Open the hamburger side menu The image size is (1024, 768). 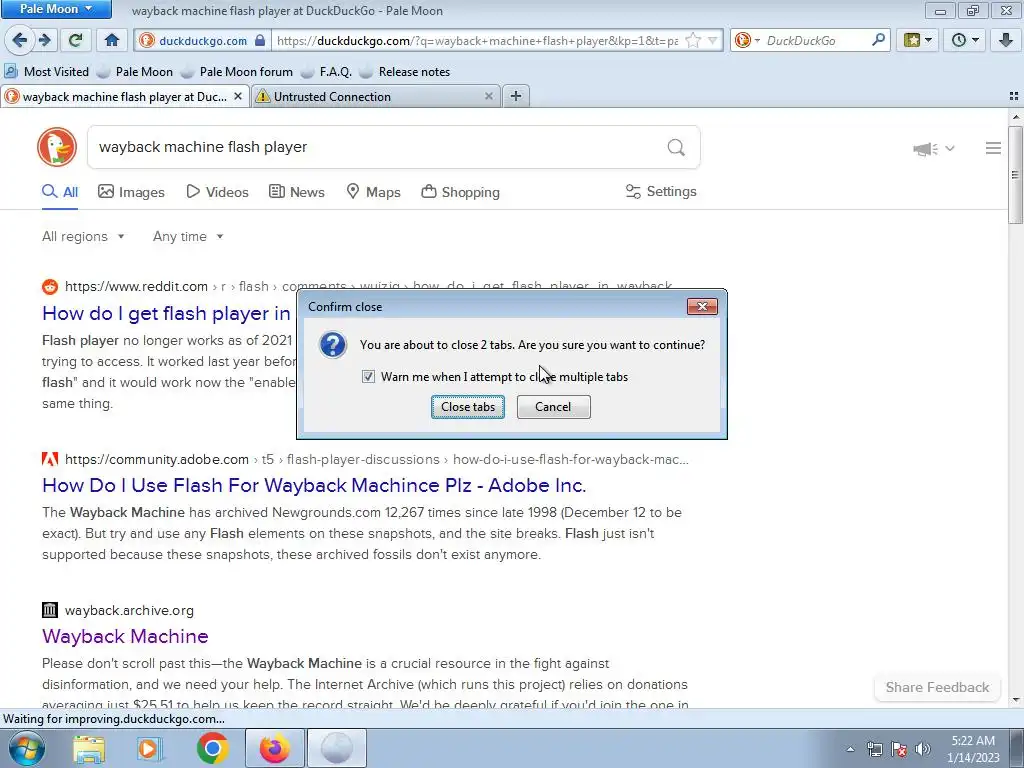tap(993, 148)
